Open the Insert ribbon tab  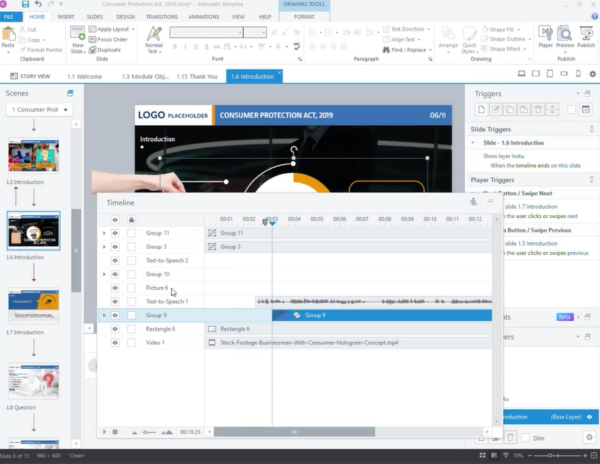(66, 17)
